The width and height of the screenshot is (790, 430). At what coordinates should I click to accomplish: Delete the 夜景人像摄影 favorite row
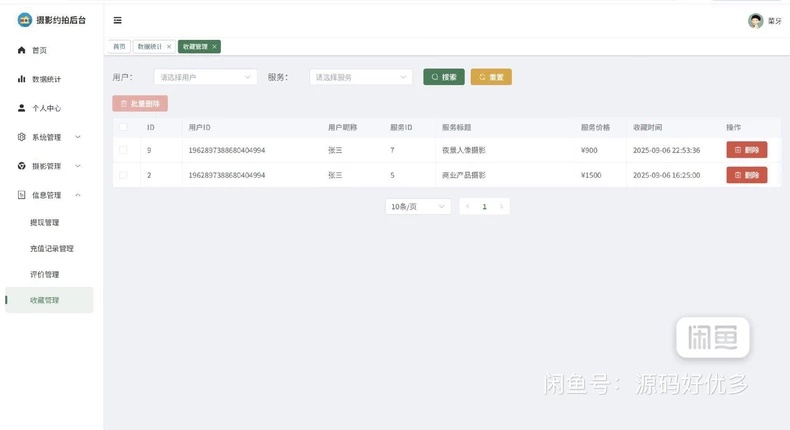coord(747,150)
